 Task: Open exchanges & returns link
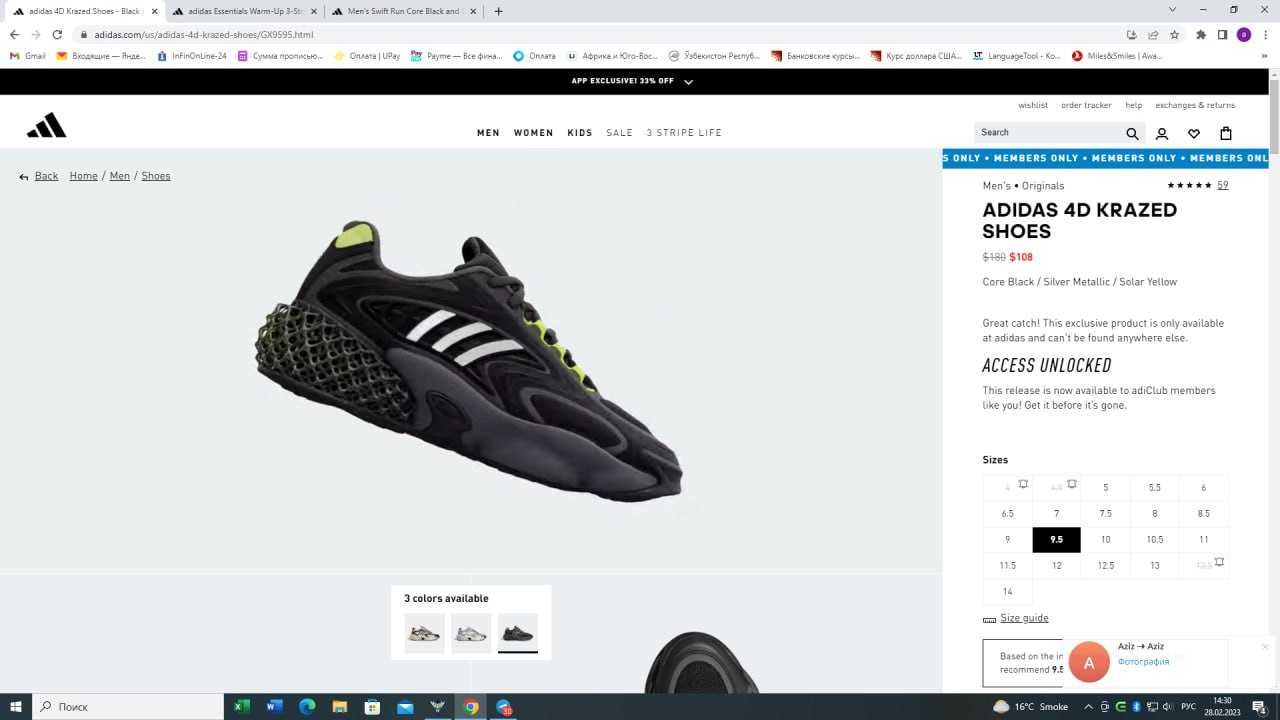click(1195, 105)
